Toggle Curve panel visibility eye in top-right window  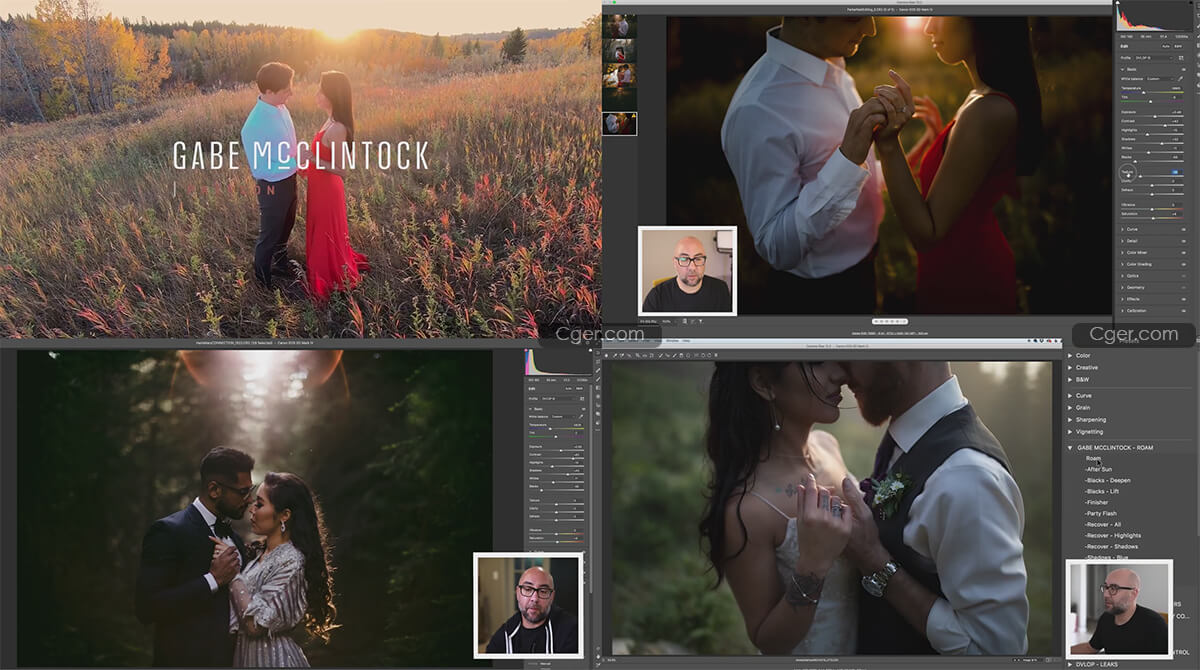(x=1184, y=229)
